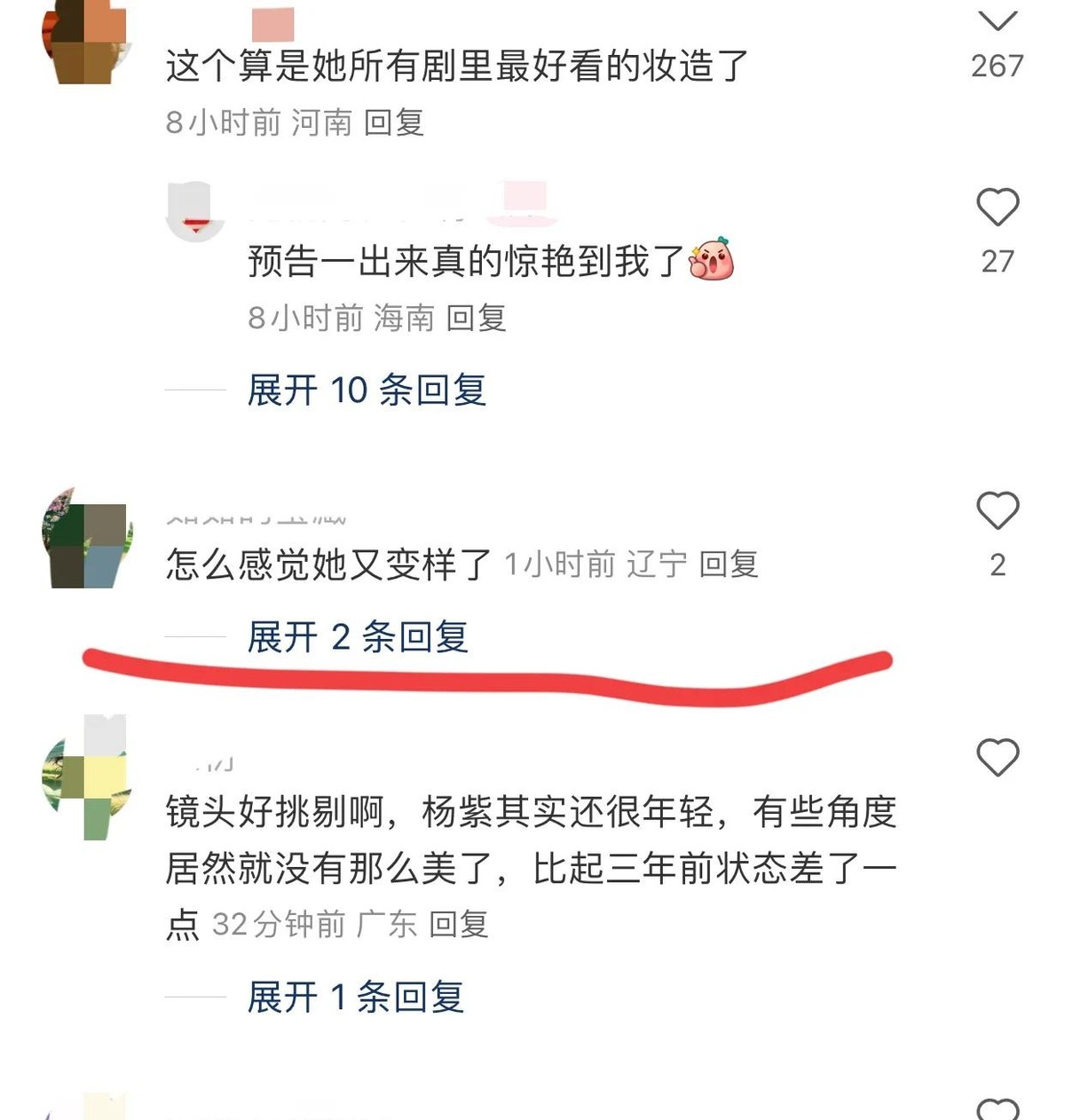Like the 镜头好挑剔啊 comment

click(x=998, y=757)
